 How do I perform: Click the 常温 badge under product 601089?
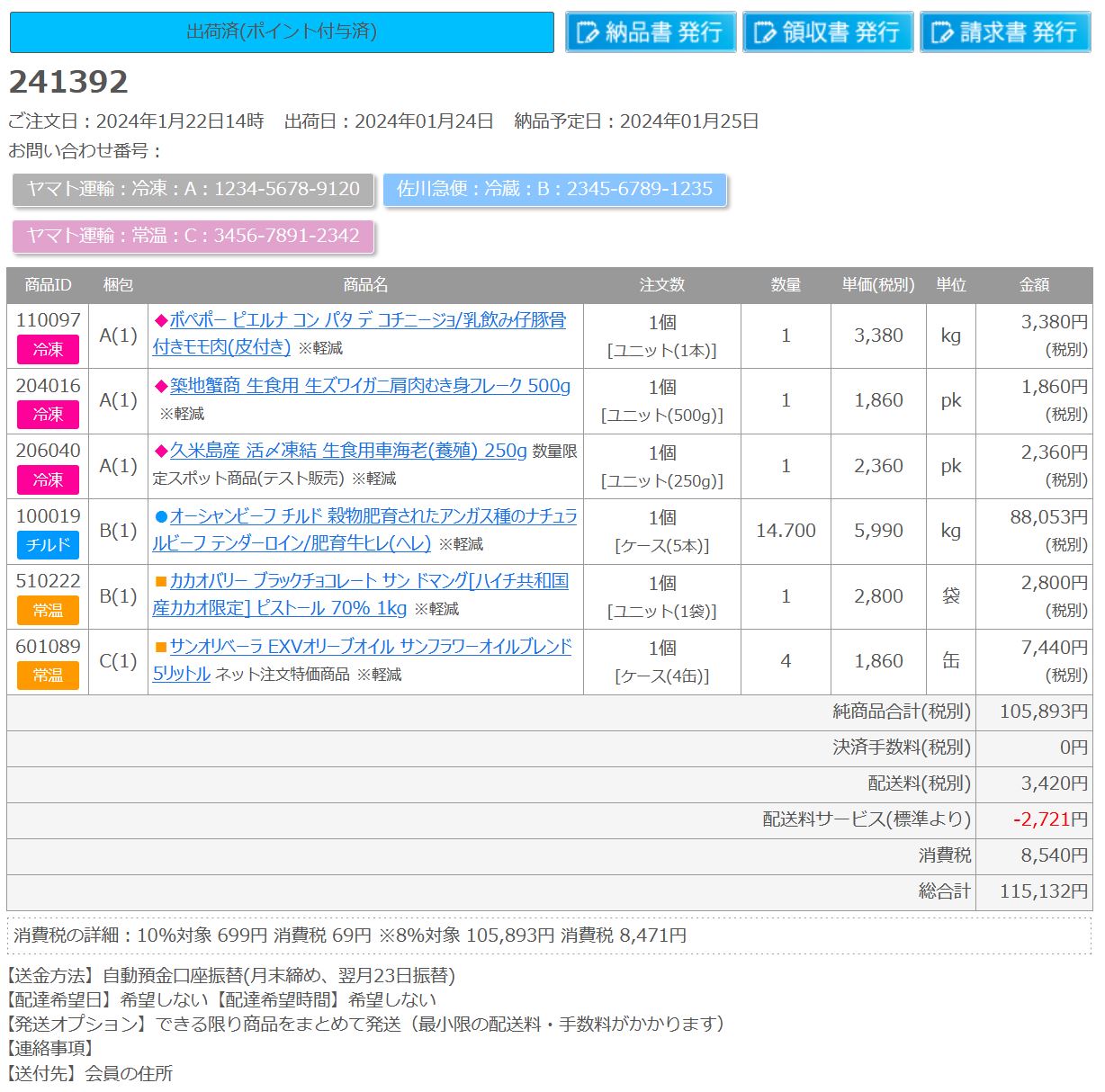[x=48, y=675]
